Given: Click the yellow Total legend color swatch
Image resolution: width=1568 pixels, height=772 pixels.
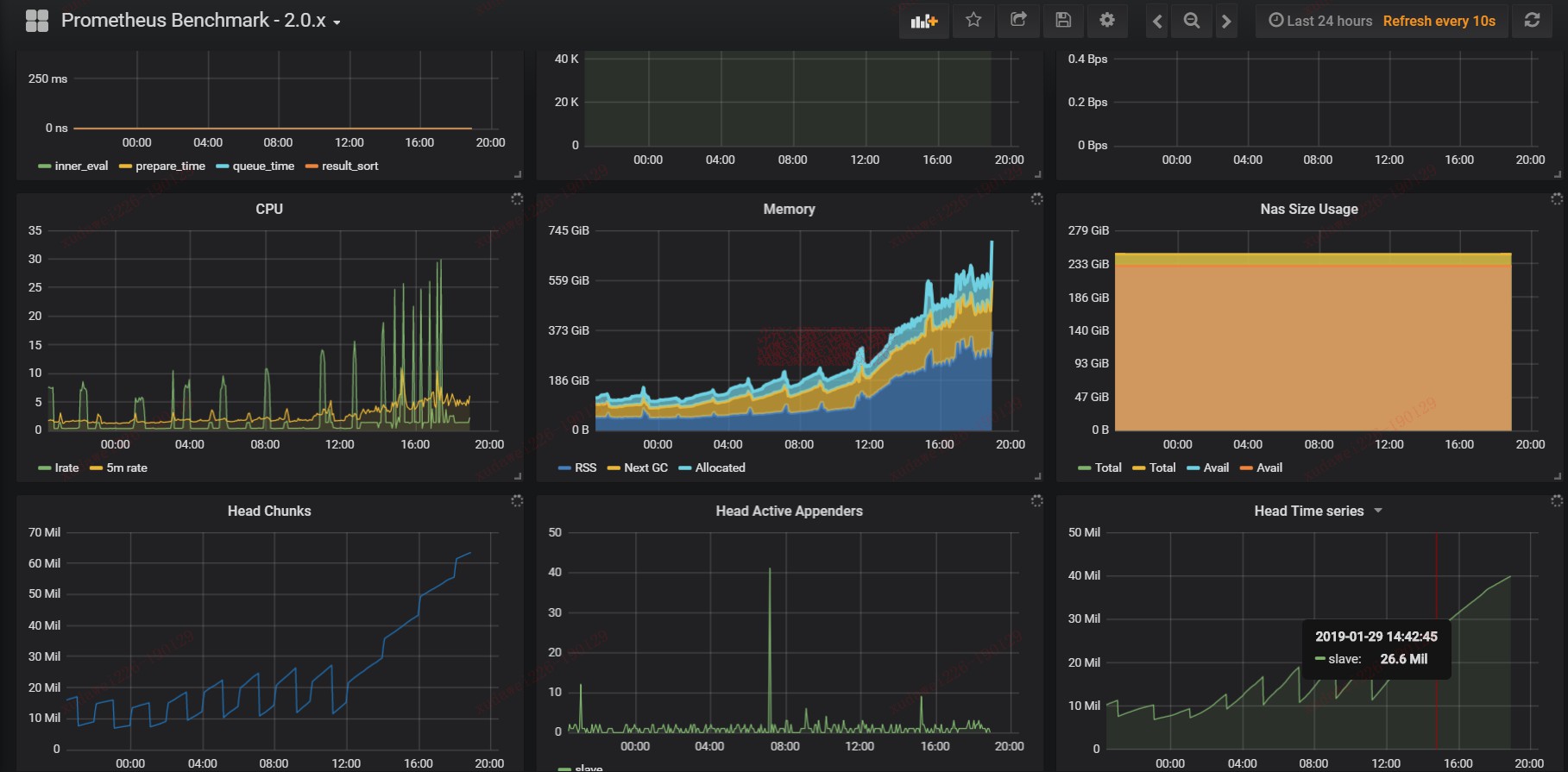Looking at the screenshot, I should [1139, 468].
